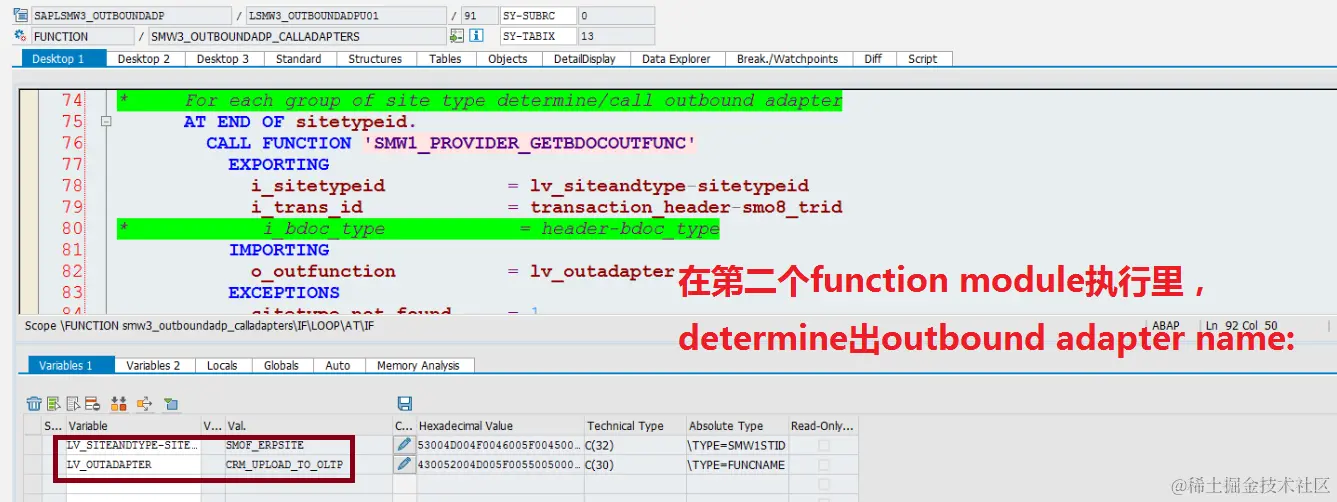Open the Break./Watchpoints tab
Viewport: 1337px width, 502px height.
[788, 59]
